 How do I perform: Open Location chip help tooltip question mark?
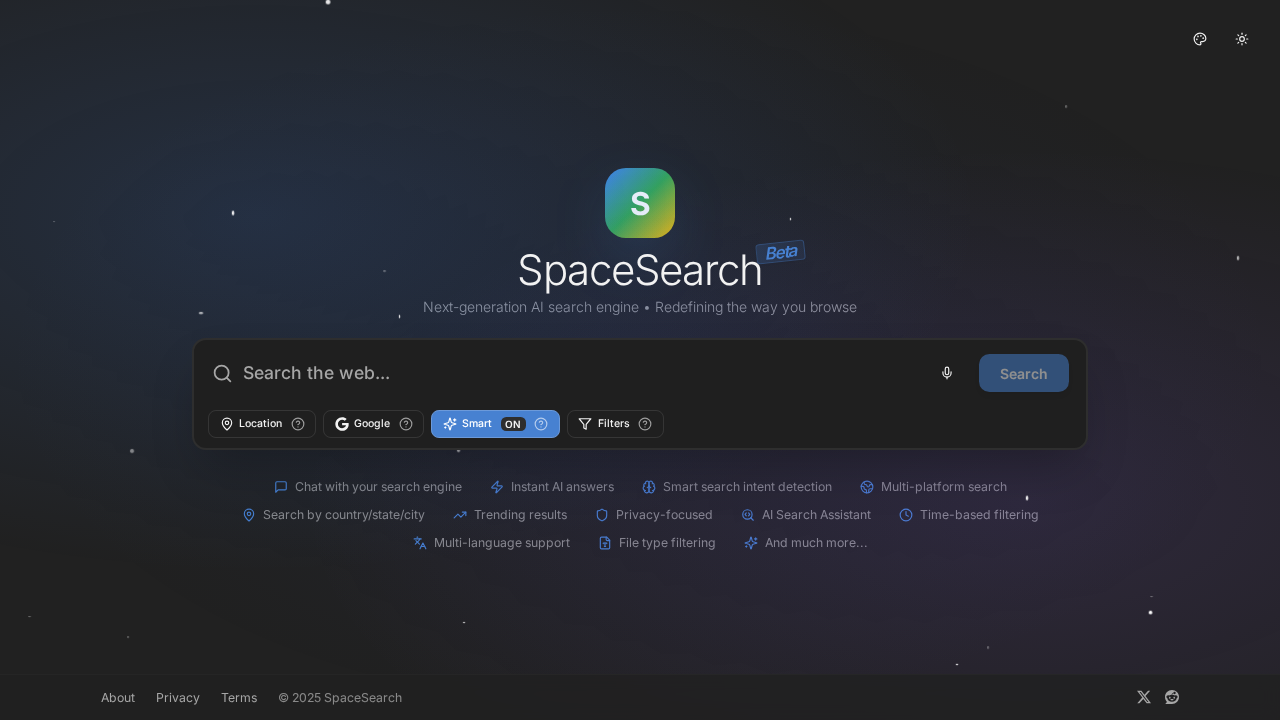click(298, 424)
